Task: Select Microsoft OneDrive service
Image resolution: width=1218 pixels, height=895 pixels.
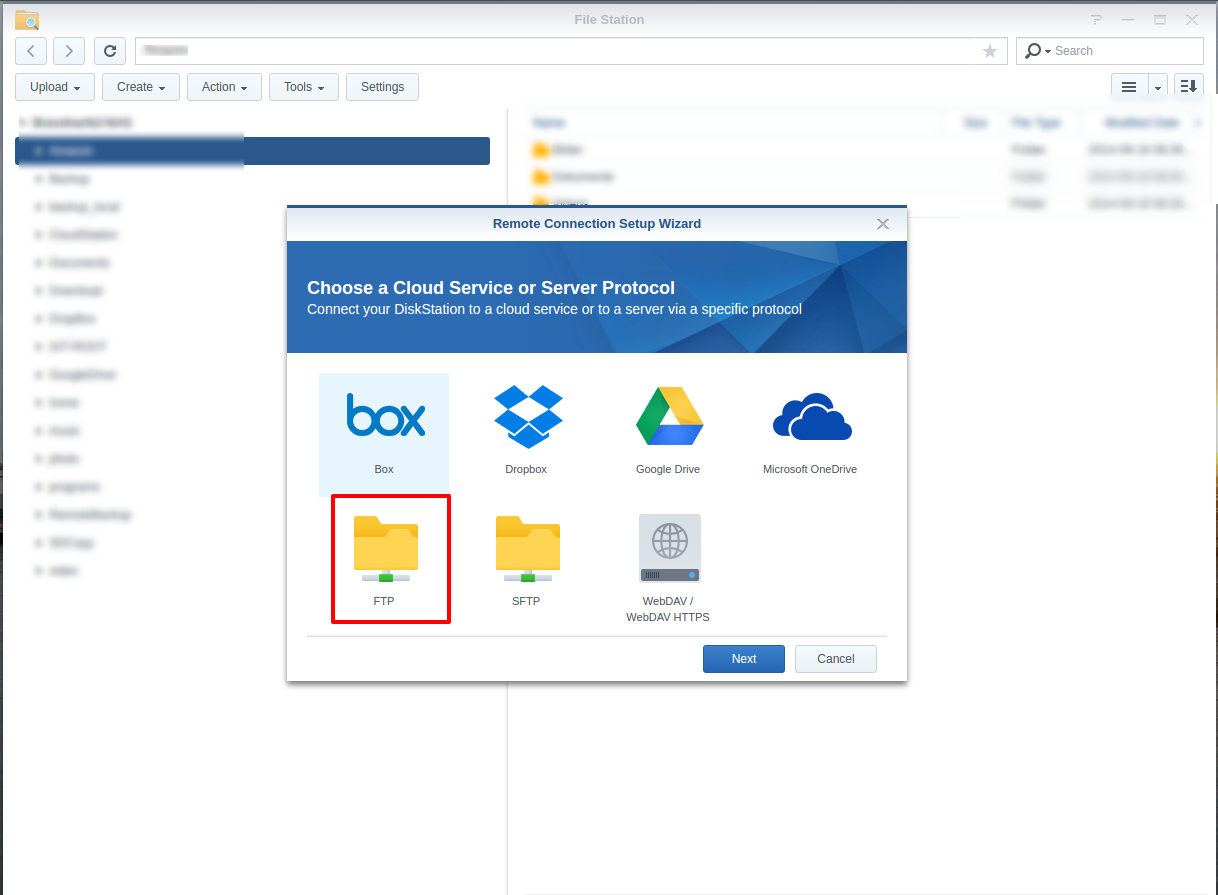Action: click(x=810, y=434)
